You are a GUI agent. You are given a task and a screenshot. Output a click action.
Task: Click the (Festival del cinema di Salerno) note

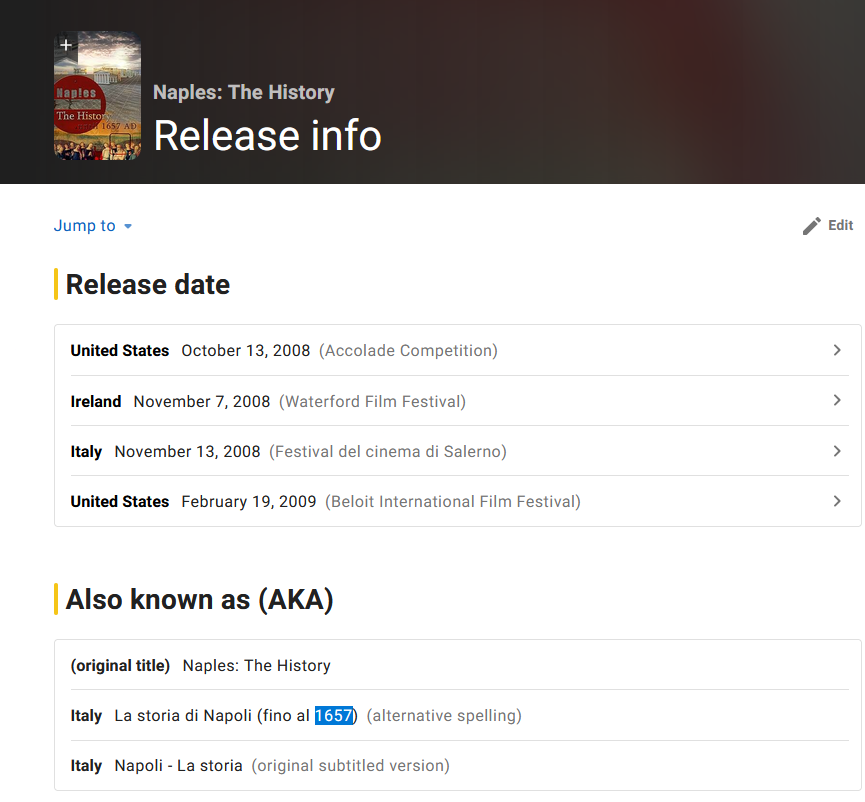click(x=388, y=452)
